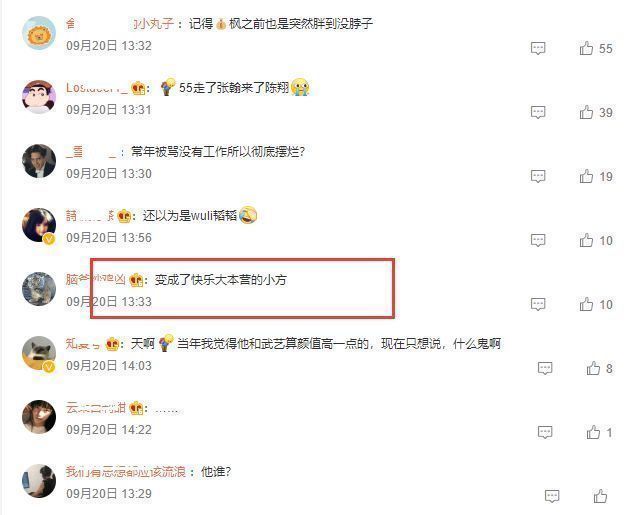Open reply for the 13:31 comment
The image size is (637, 515).
pos(538,112)
